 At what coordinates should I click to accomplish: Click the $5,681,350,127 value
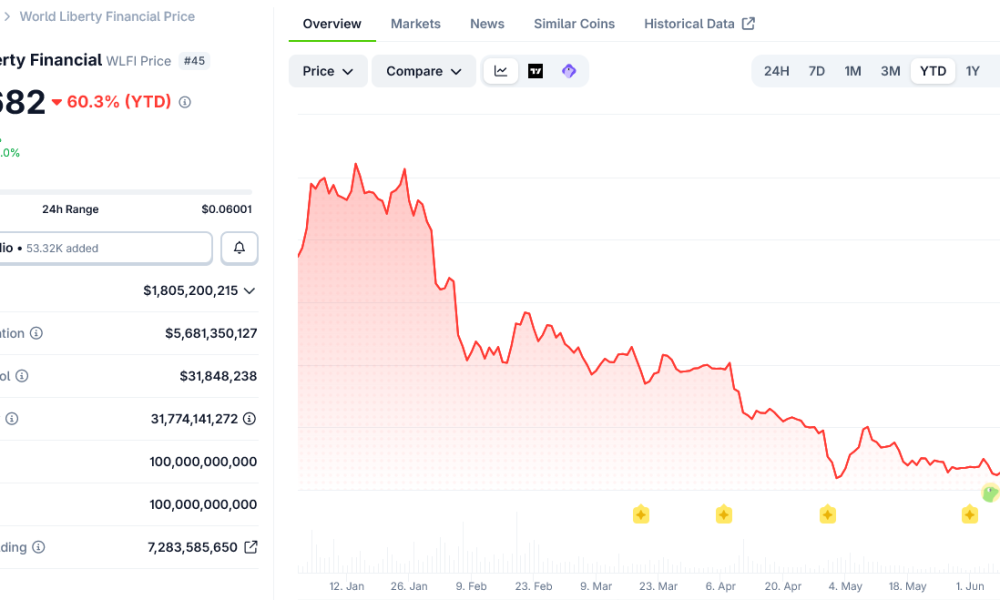pos(211,333)
